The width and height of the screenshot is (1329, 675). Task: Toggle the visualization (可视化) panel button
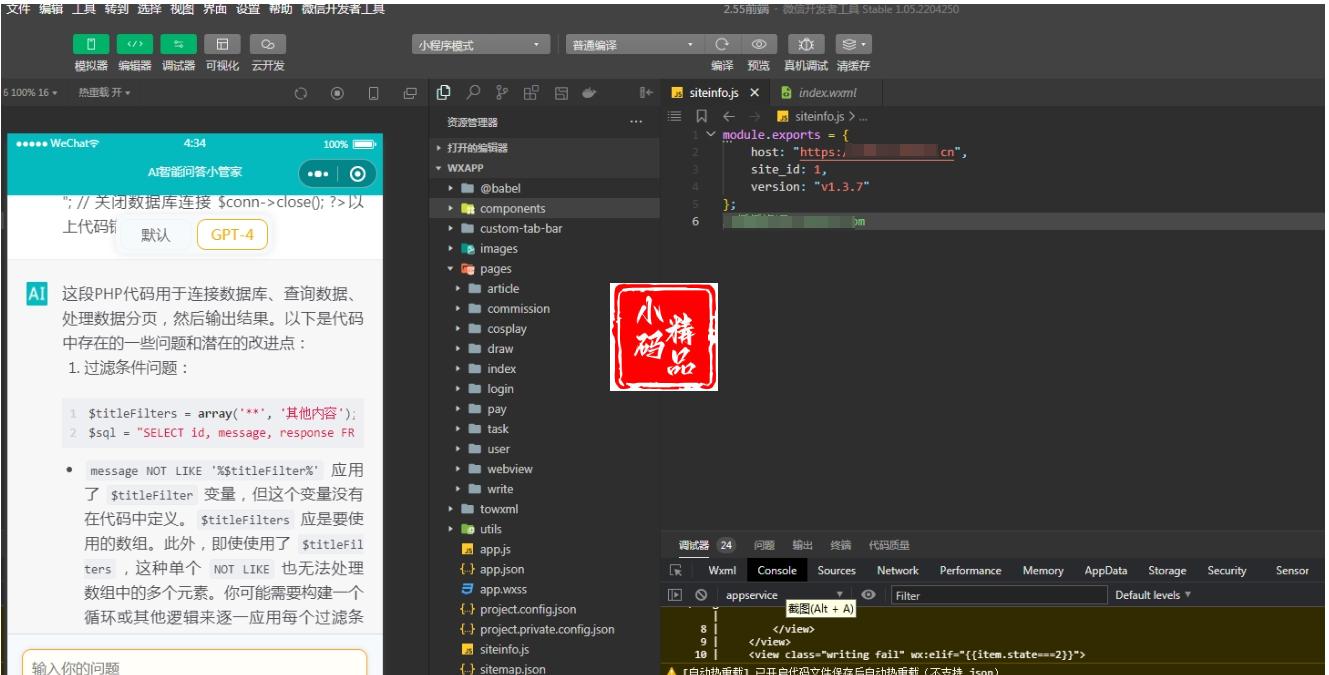click(223, 45)
